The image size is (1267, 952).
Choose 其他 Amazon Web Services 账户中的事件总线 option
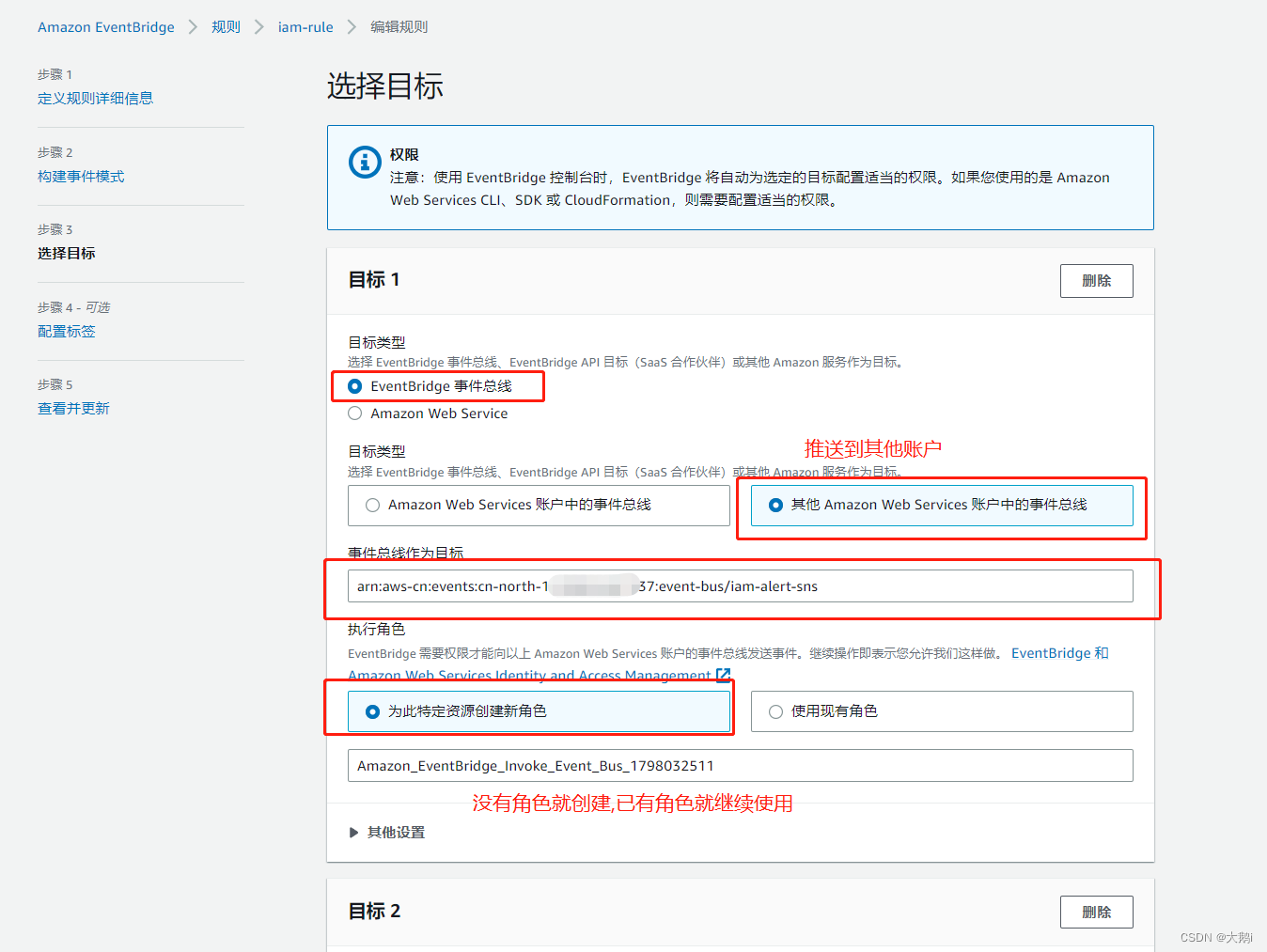pyautogui.click(x=942, y=505)
